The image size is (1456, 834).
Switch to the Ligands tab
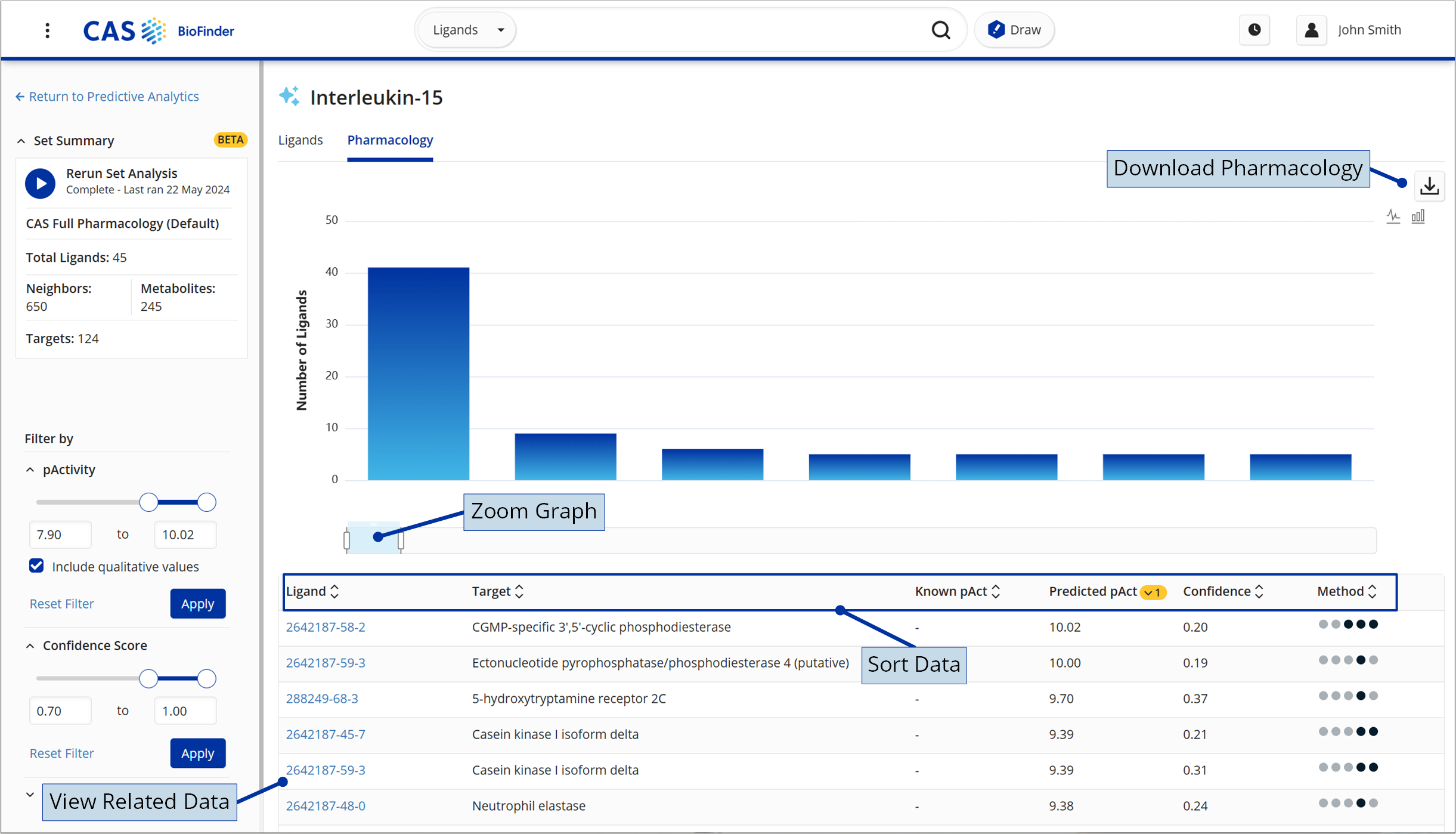[301, 140]
